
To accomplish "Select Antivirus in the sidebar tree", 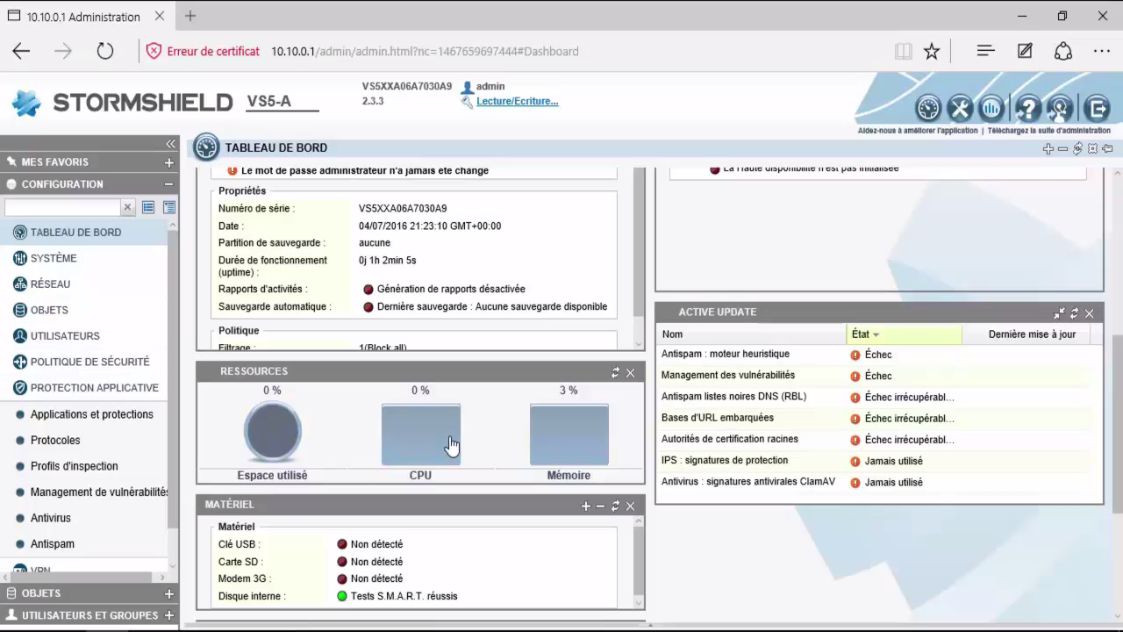I will (x=51, y=518).
